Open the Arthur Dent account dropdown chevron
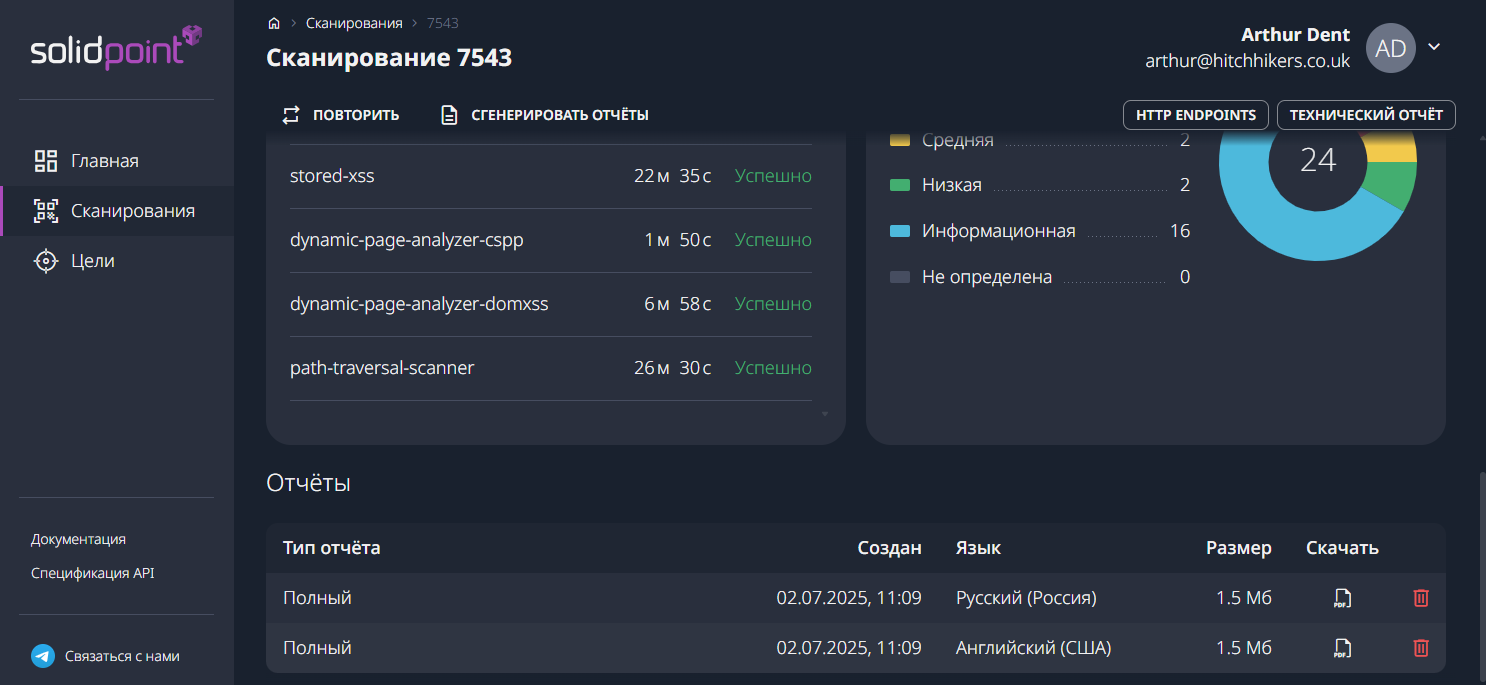 coord(1435,47)
